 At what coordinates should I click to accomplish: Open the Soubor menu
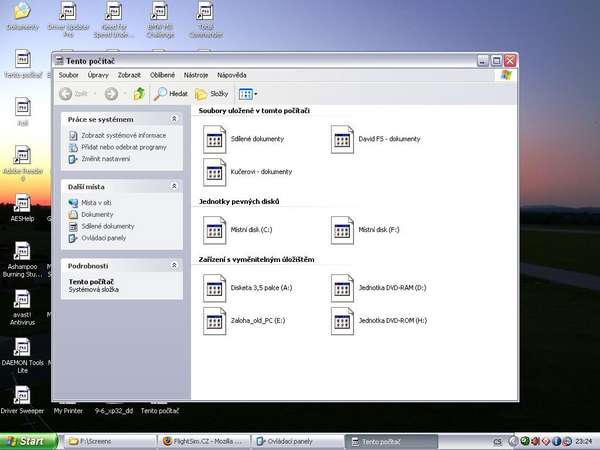(68, 75)
